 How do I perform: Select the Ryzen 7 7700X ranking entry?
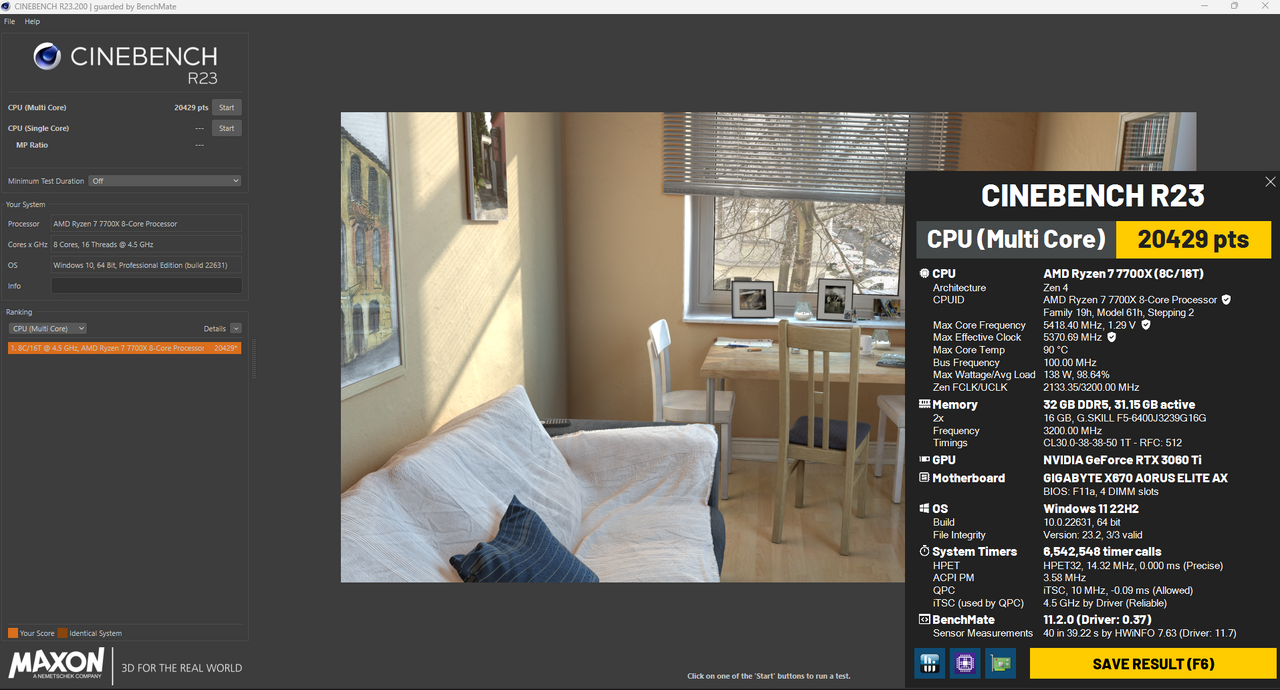point(124,348)
